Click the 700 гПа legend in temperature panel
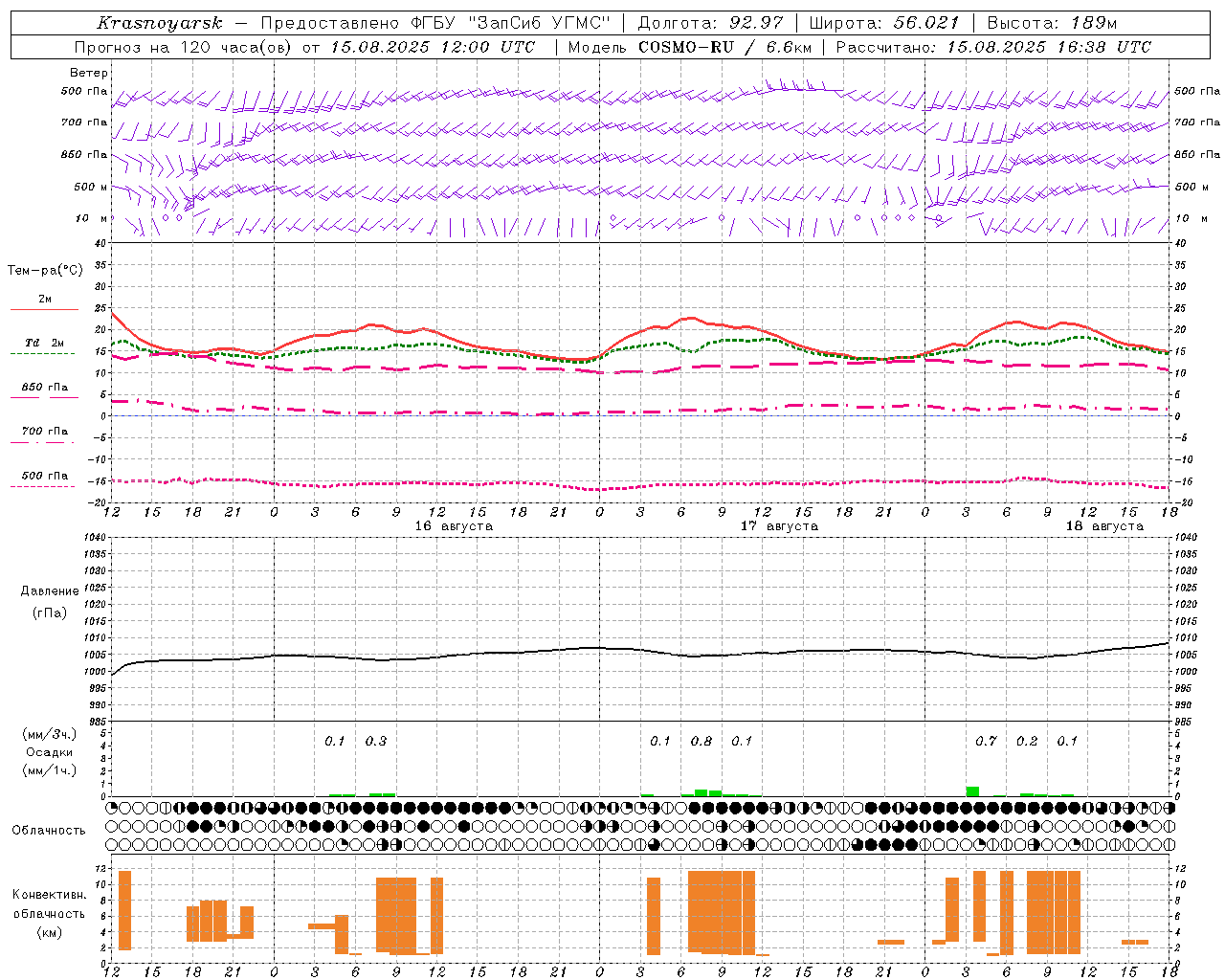1225x980 pixels. click(45, 432)
